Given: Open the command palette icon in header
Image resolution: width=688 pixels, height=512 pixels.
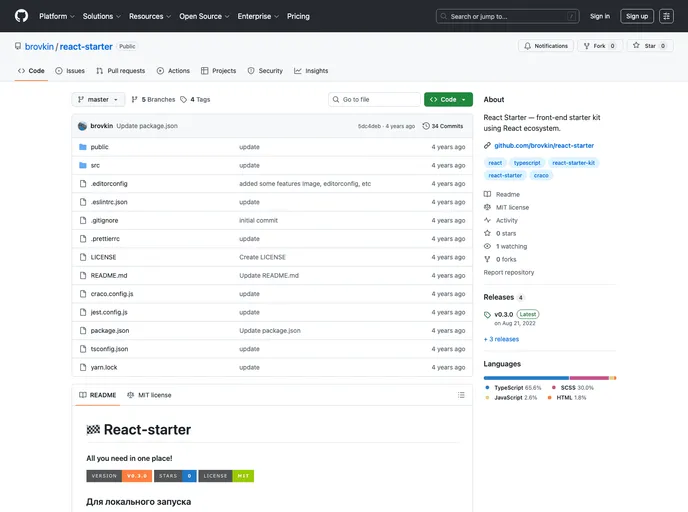Looking at the screenshot, I should tap(666, 16).
